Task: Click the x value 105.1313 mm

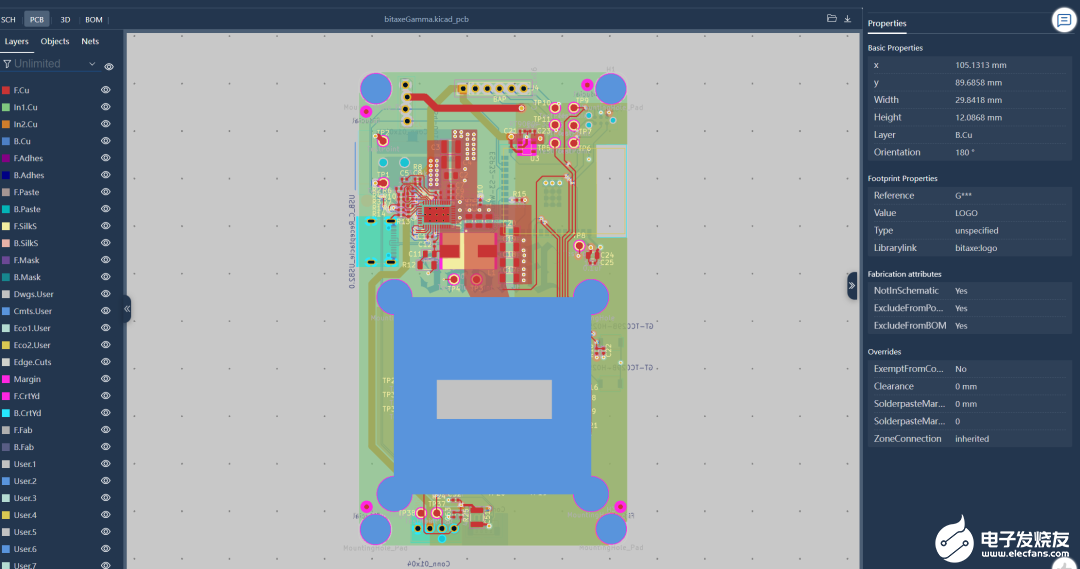Action: pos(980,65)
